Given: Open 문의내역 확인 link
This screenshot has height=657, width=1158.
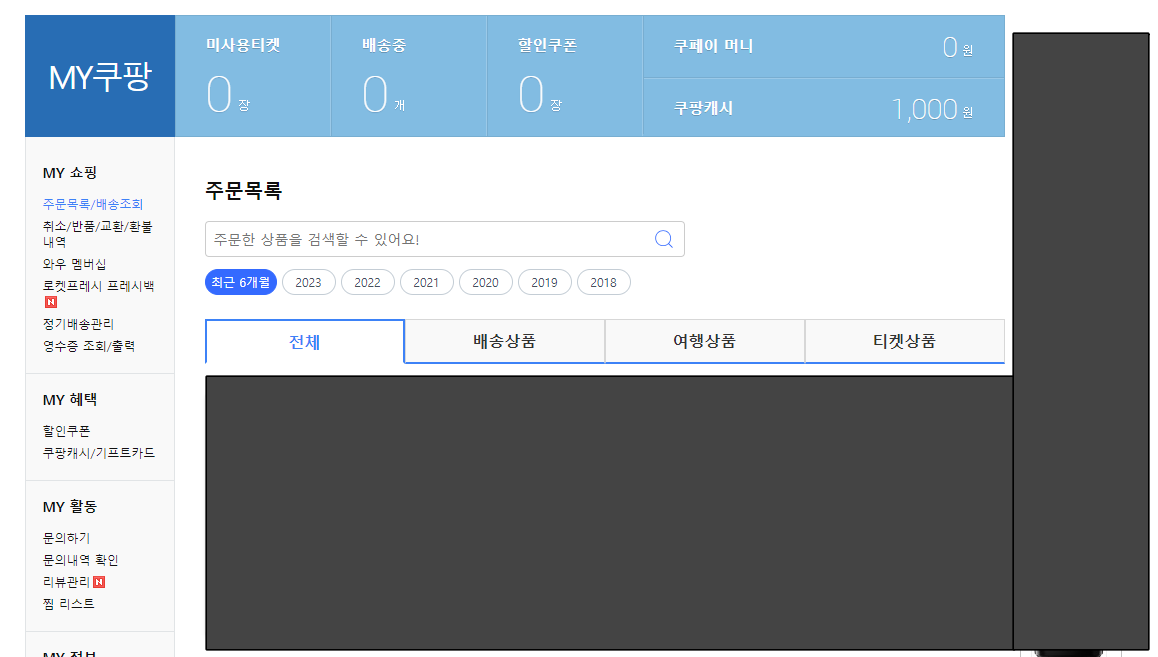Looking at the screenshot, I should pyautogui.click(x=80, y=560).
